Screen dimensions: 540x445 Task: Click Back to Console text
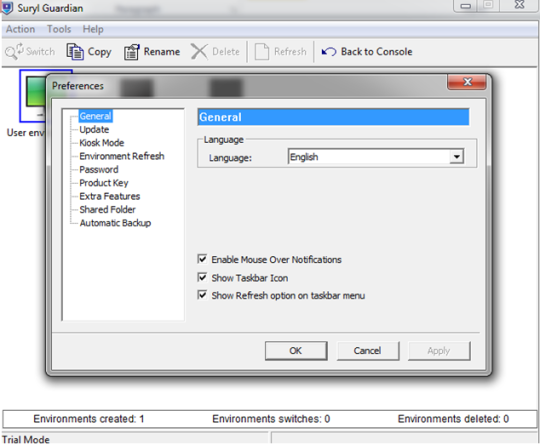[x=377, y=52]
